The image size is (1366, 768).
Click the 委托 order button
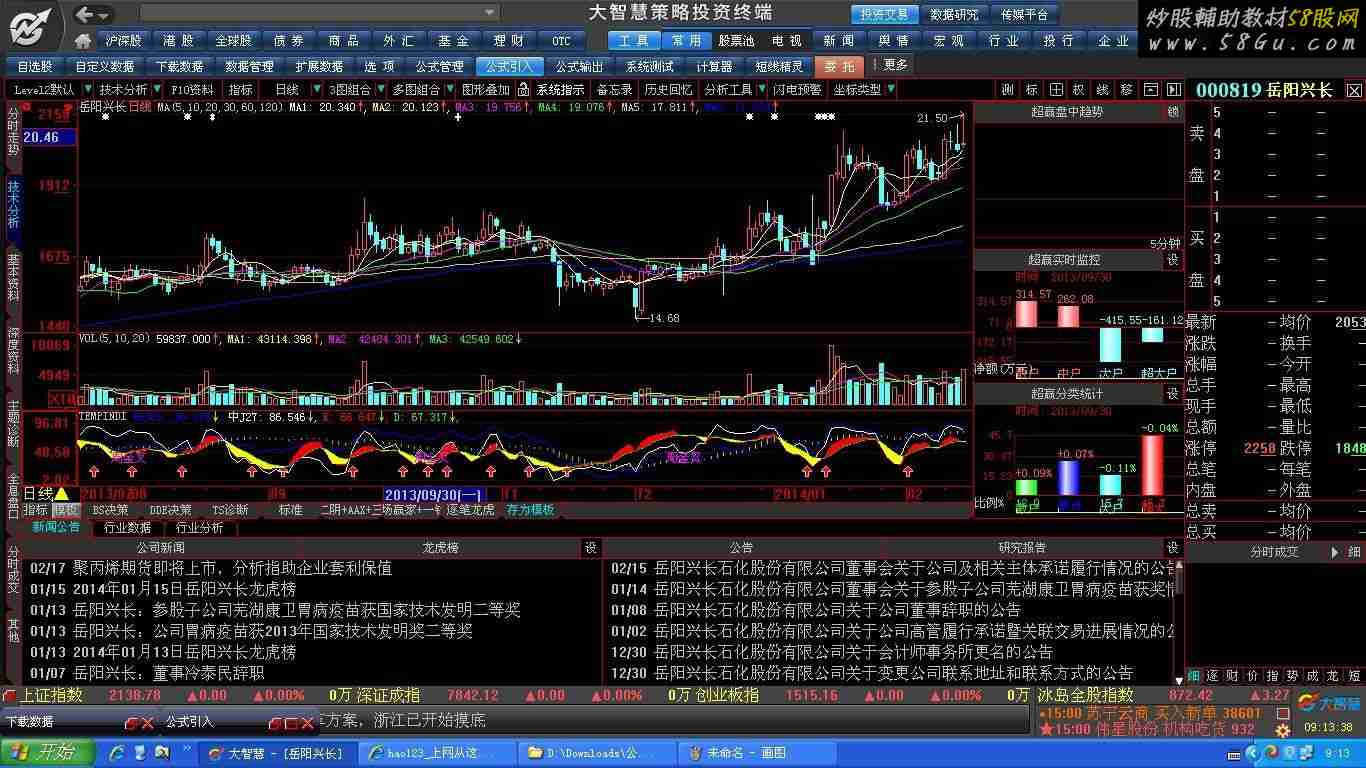click(840, 66)
